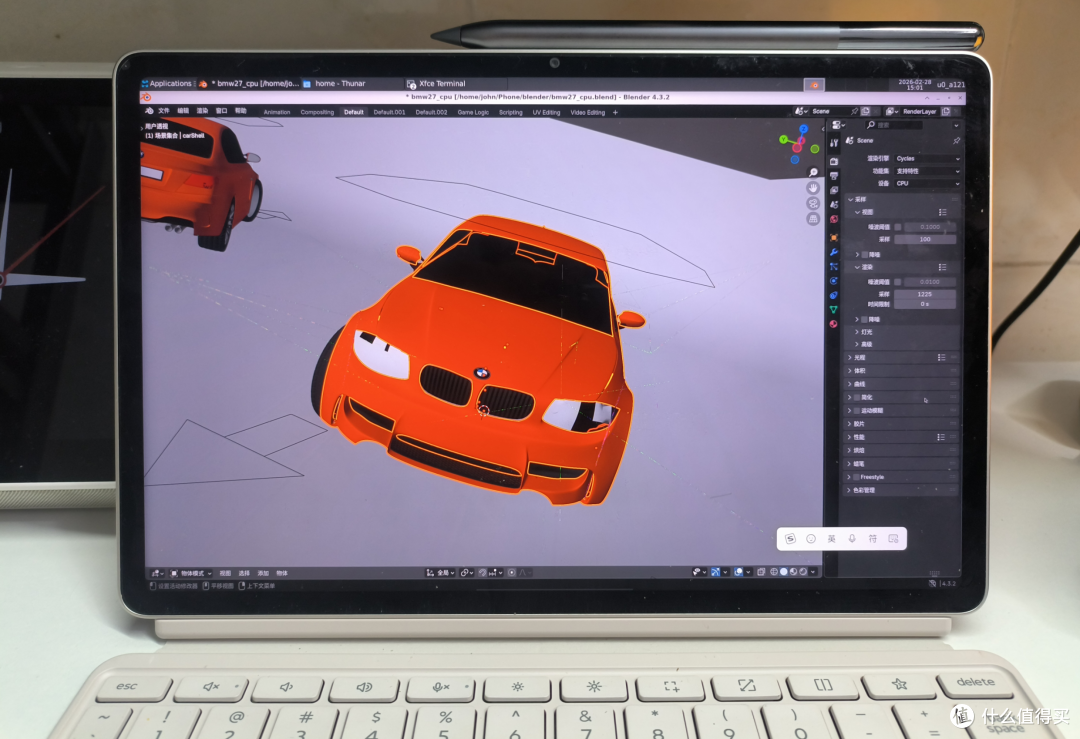
Task: Enable render 噪波阈值 checkbox beside 0.0100
Action: [x=897, y=282]
